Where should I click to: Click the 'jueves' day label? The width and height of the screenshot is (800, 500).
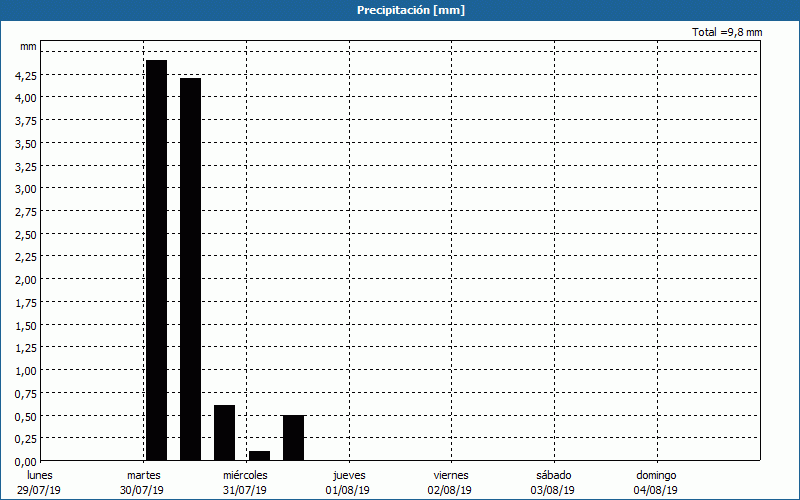point(349,475)
